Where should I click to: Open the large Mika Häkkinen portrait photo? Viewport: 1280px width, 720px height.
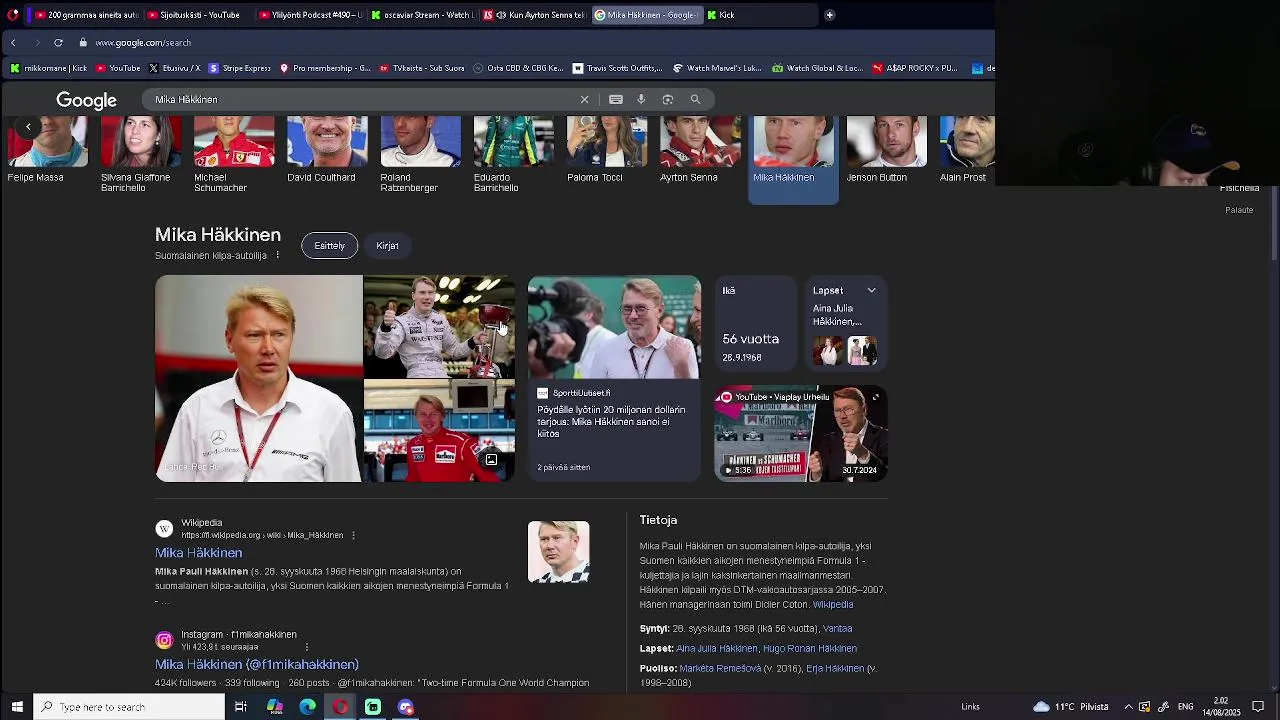259,379
